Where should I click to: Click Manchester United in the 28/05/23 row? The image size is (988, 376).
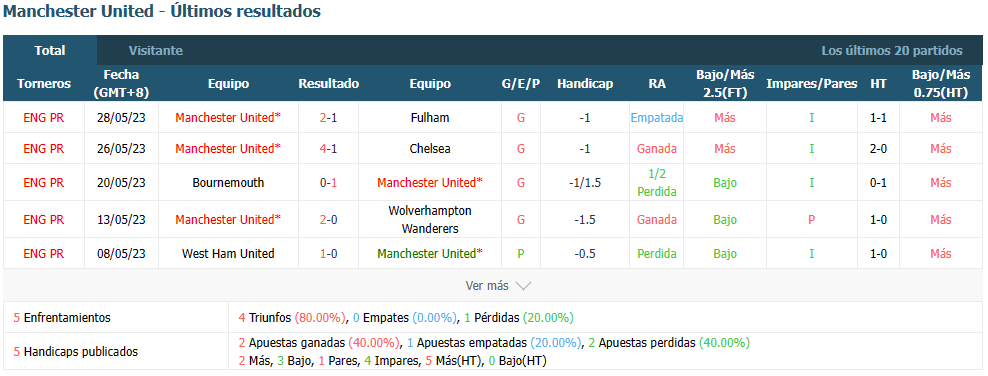pyautogui.click(x=228, y=117)
